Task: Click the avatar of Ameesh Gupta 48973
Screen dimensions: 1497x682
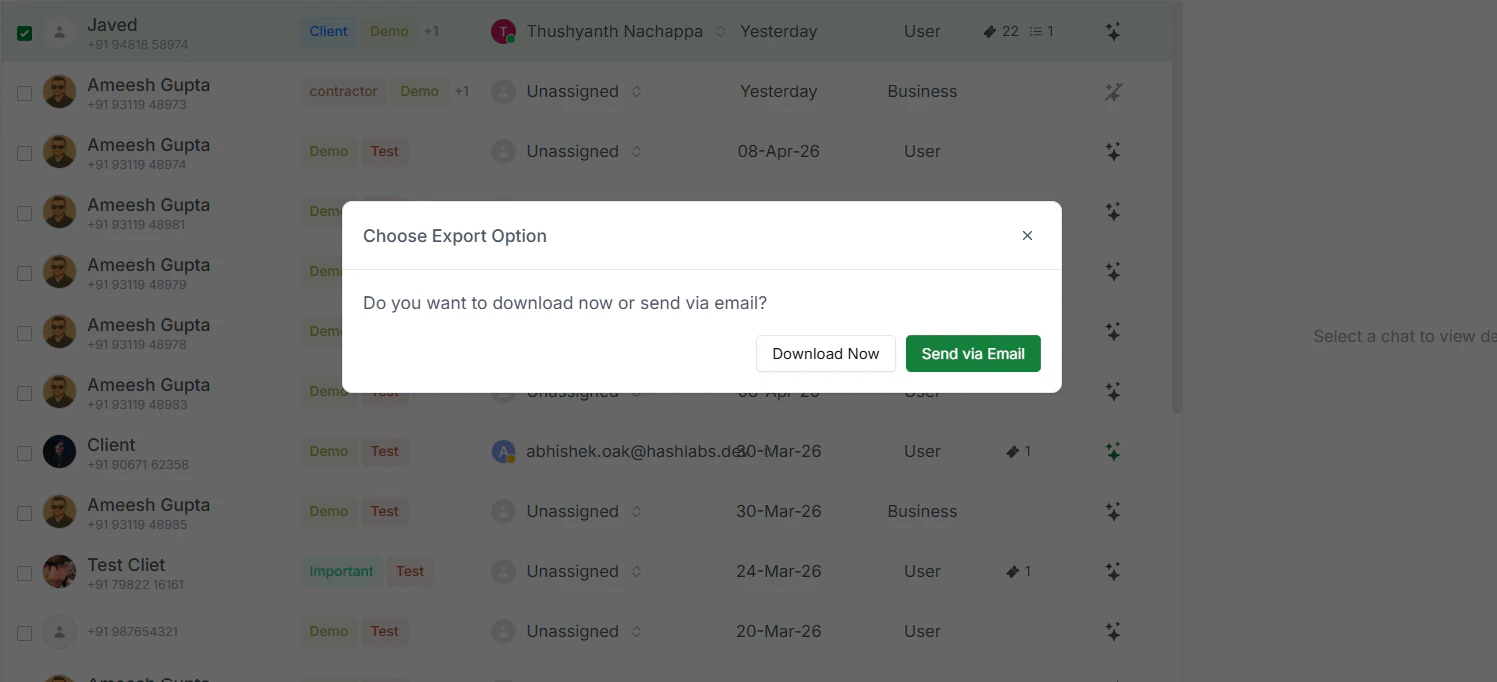Action: (60, 92)
